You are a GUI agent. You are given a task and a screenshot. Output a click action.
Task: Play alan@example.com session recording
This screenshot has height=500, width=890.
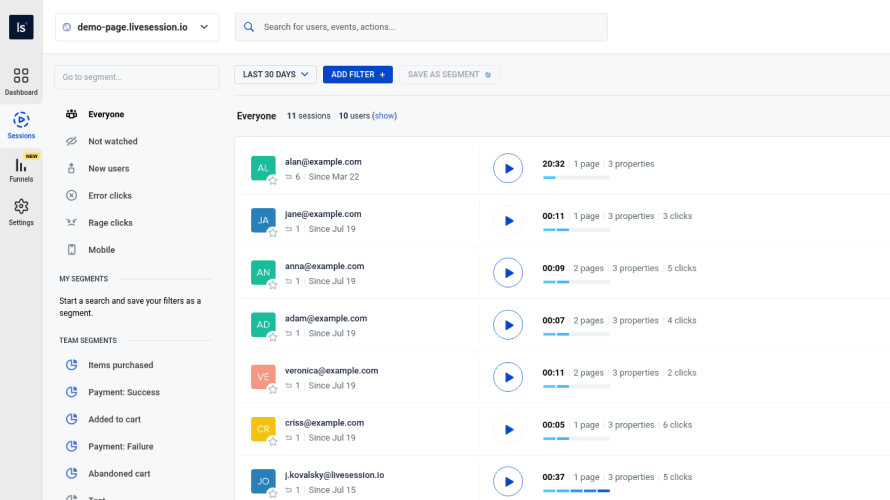[x=508, y=169]
